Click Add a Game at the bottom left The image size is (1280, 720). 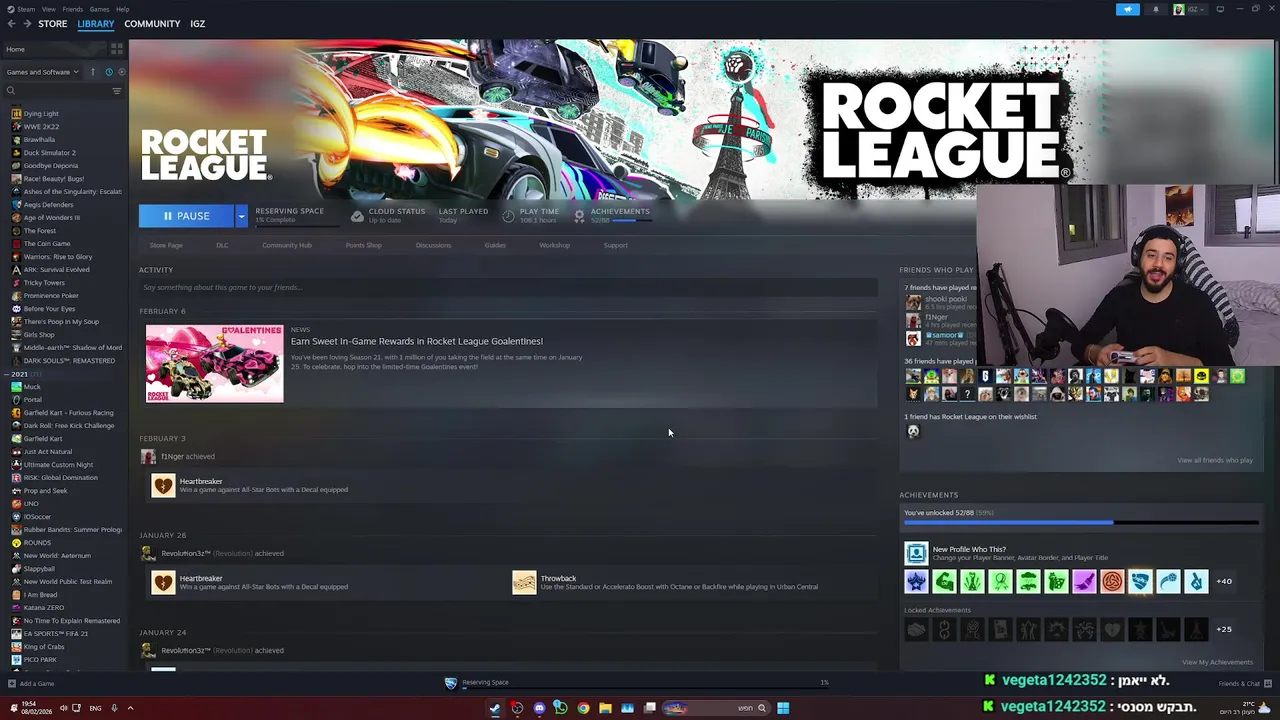point(31,684)
